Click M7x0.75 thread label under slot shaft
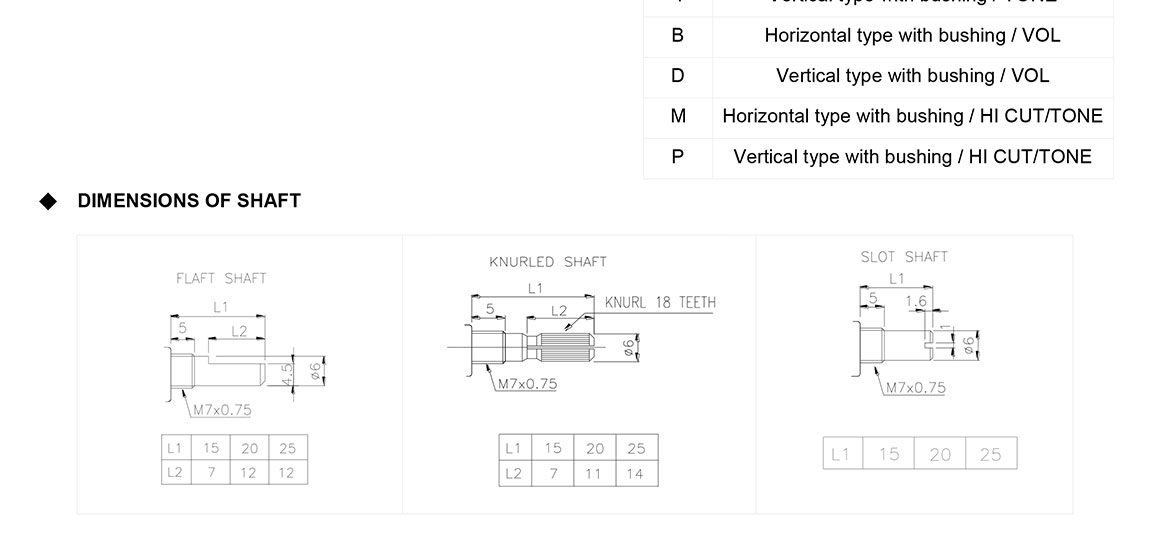The image size is (1150, 542). pos(915,388)
